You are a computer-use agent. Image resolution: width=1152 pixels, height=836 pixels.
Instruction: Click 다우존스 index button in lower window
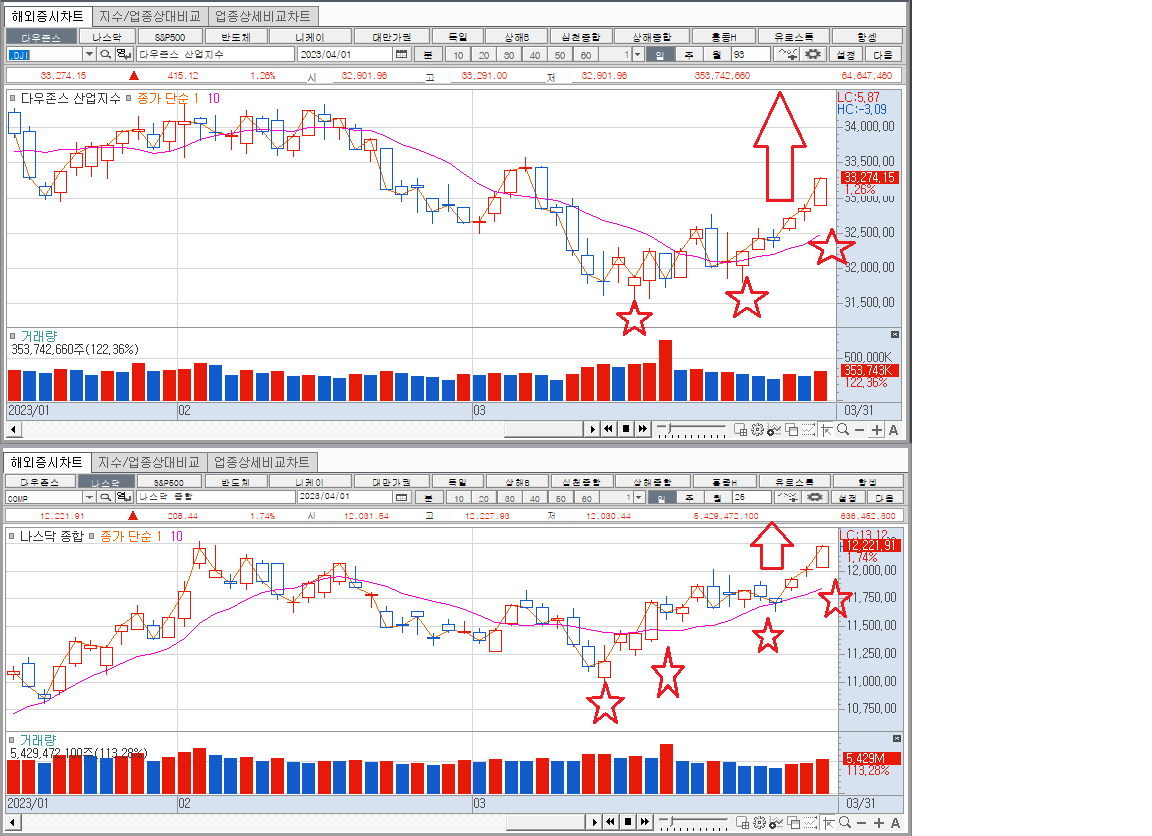tap(40, 482)
